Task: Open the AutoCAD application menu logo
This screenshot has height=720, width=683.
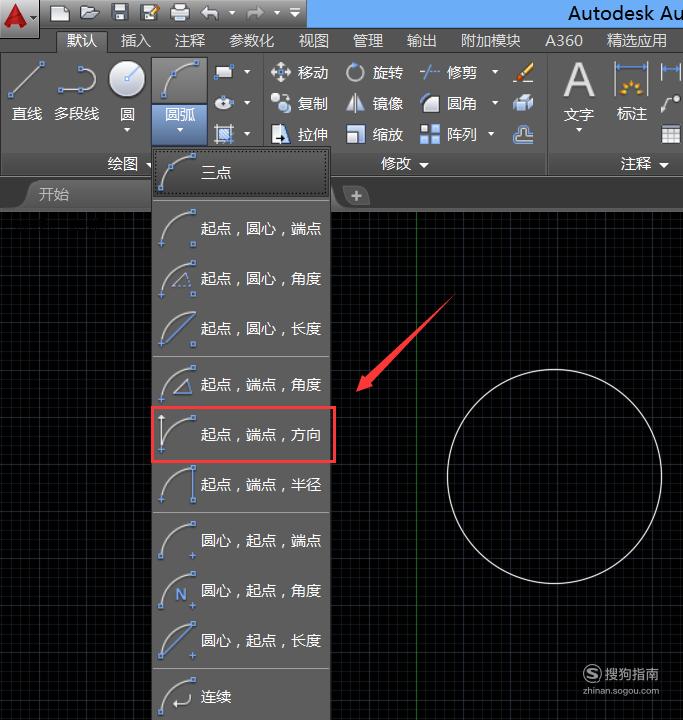Action: (x=18, y=17)
